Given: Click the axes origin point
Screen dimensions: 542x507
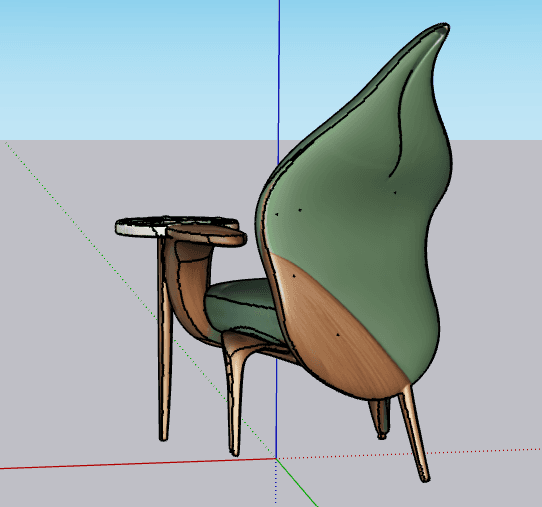Looking at the screenshot, I should click(276, 459).
